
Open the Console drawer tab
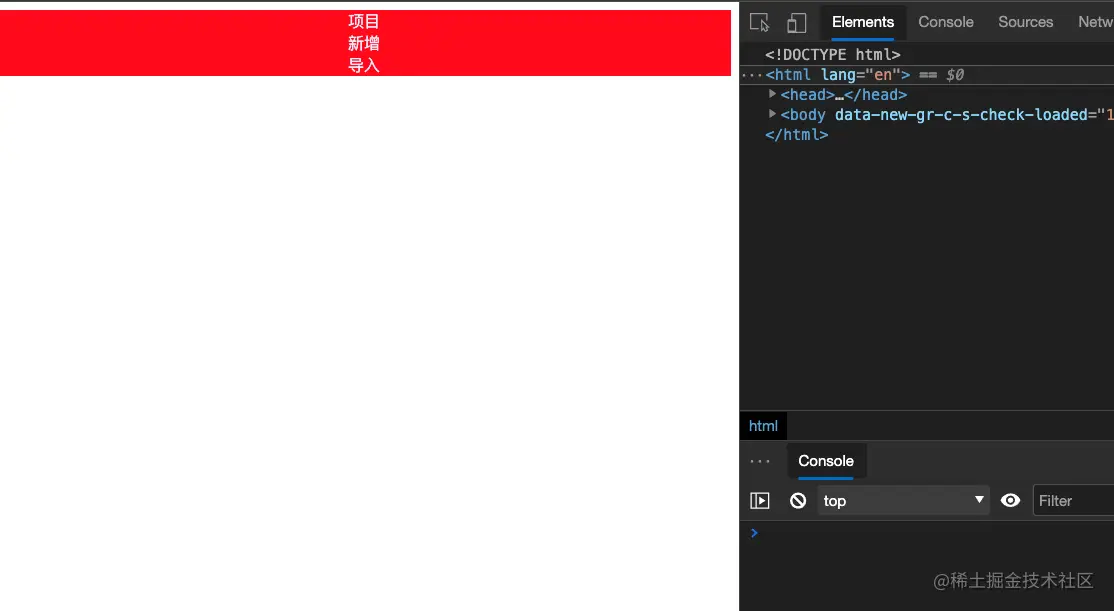click(826, 461)
